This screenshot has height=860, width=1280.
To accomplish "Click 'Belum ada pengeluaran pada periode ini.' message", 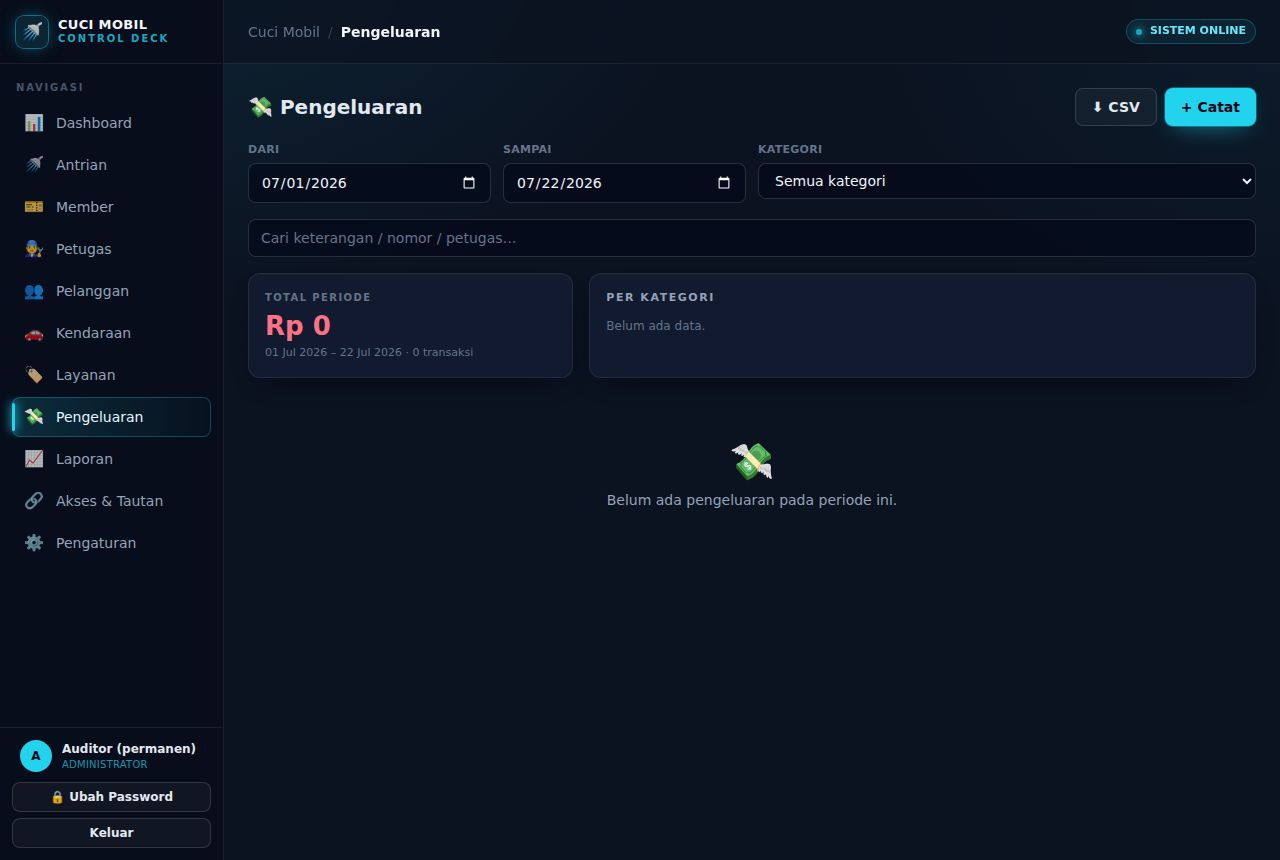I will pos(752,500).
